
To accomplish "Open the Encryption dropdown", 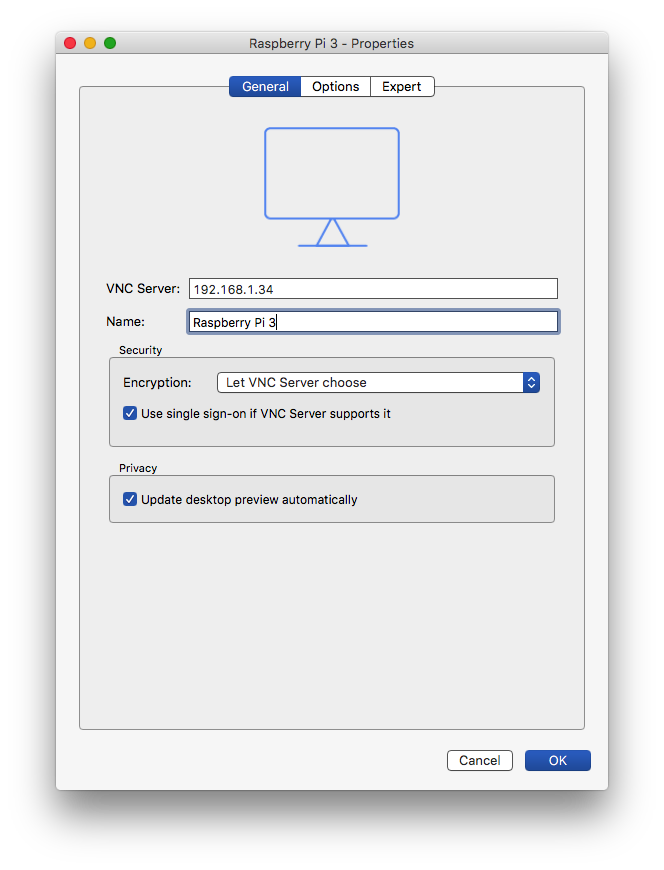I will (x=378, y=382).
